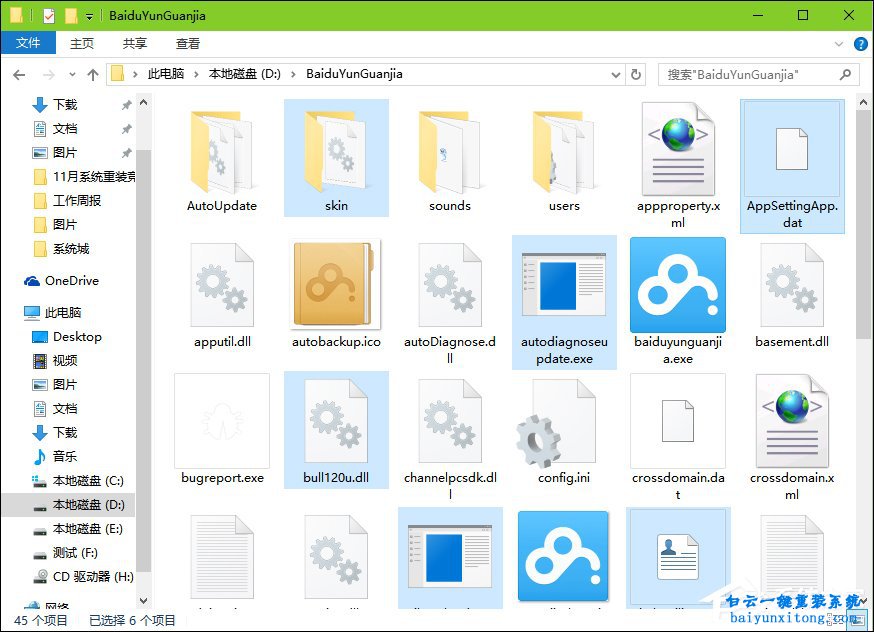Expand the Quick Access Toolbar customize menu
Viewport: 874px width, 632px height.
tap(89, 15)
